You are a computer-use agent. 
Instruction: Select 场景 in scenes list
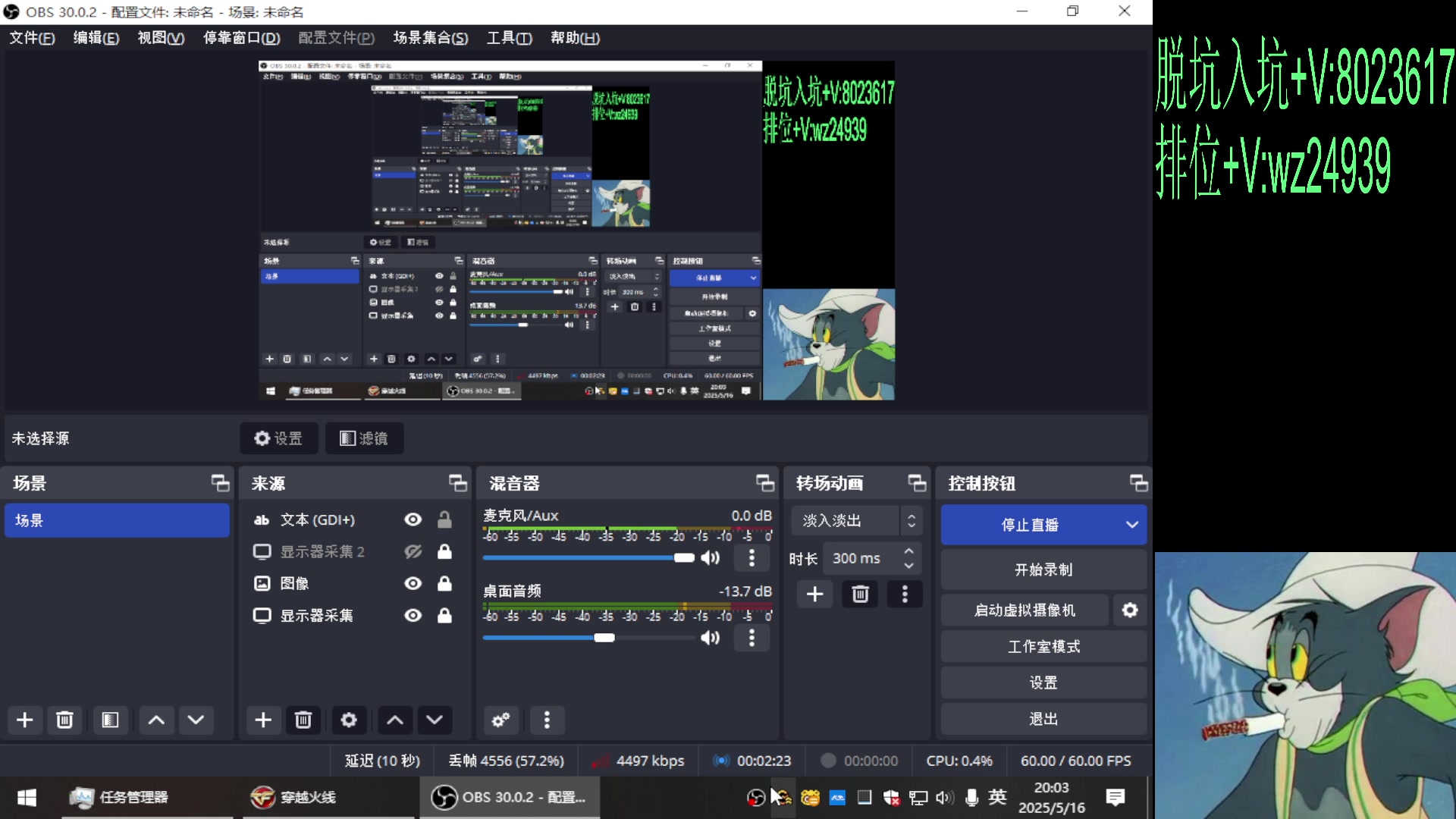[117, 520]
